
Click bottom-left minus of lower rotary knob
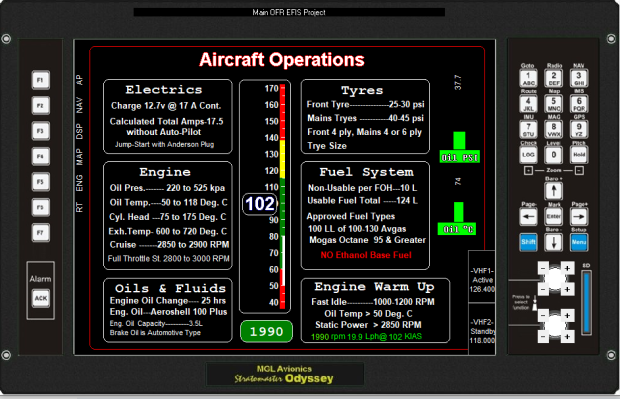(543, 337)
